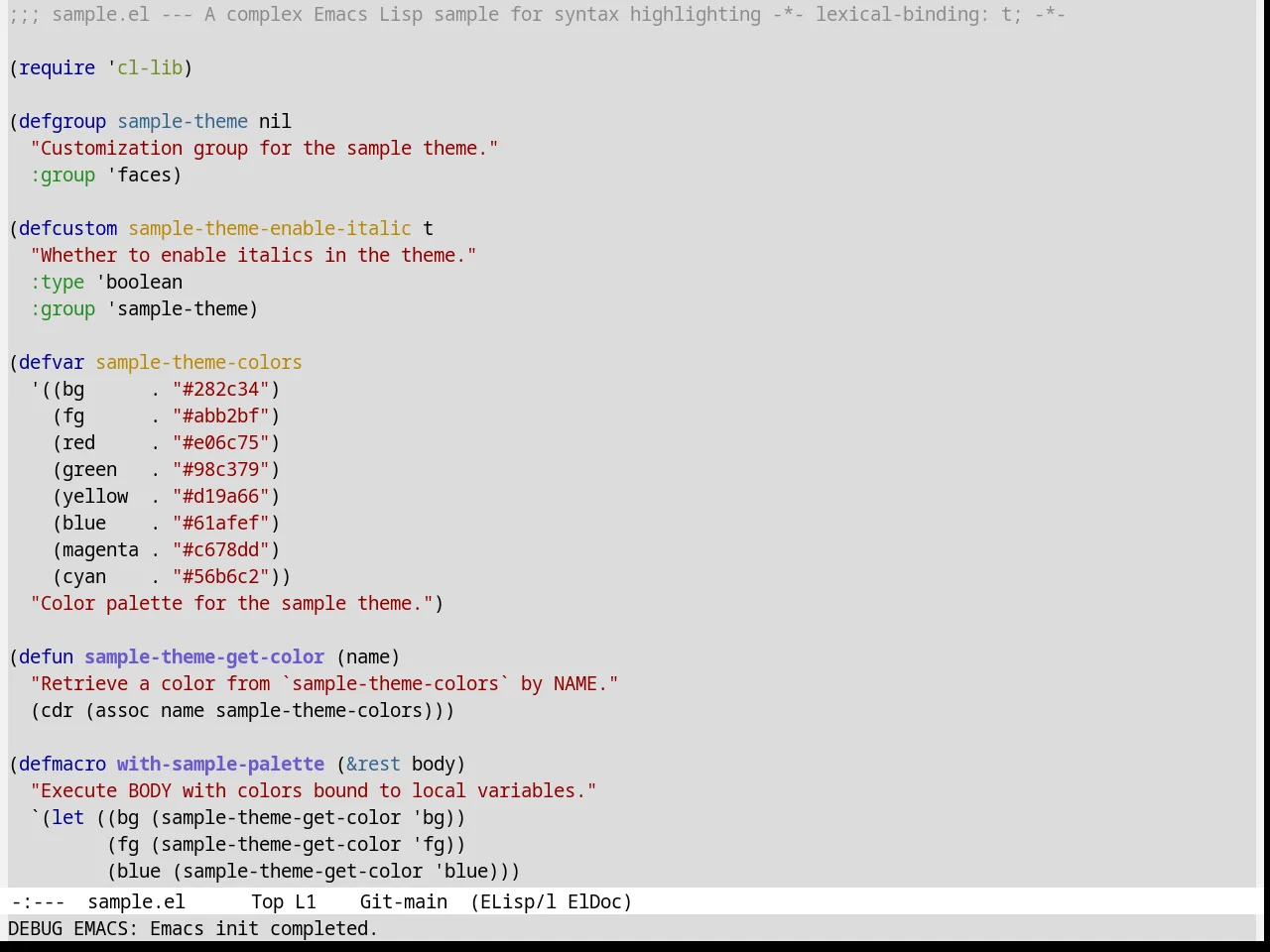Viewport: 1270px width, 952px height.
Task: Click the color string "#61afef"
Action: click(x=221, y=523)
